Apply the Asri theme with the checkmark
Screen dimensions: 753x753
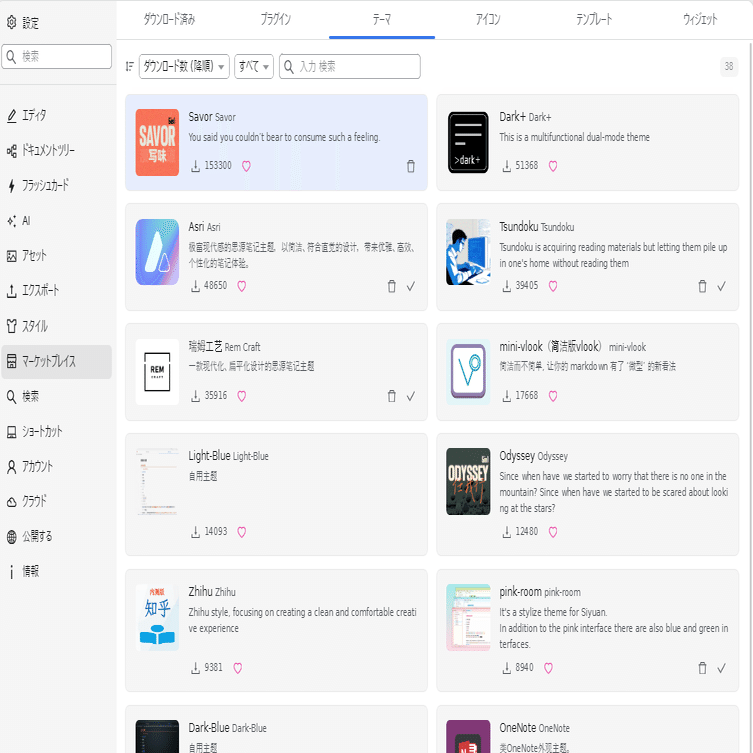pyautogui.click(x=411, y=286)
